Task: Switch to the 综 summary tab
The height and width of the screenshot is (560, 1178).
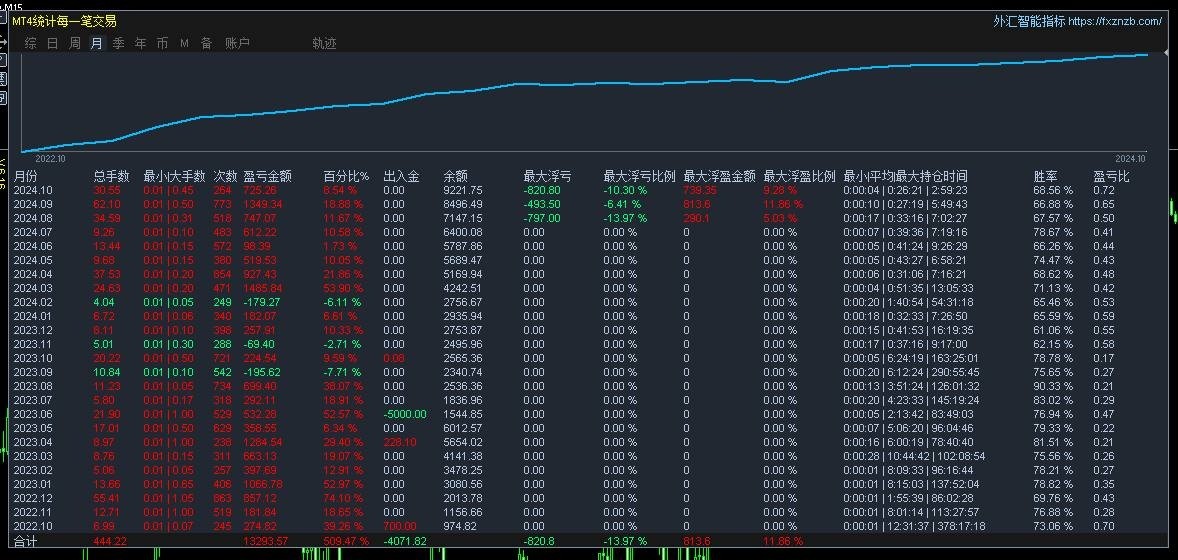Action: pyautogui.click(x=31, y=44)
